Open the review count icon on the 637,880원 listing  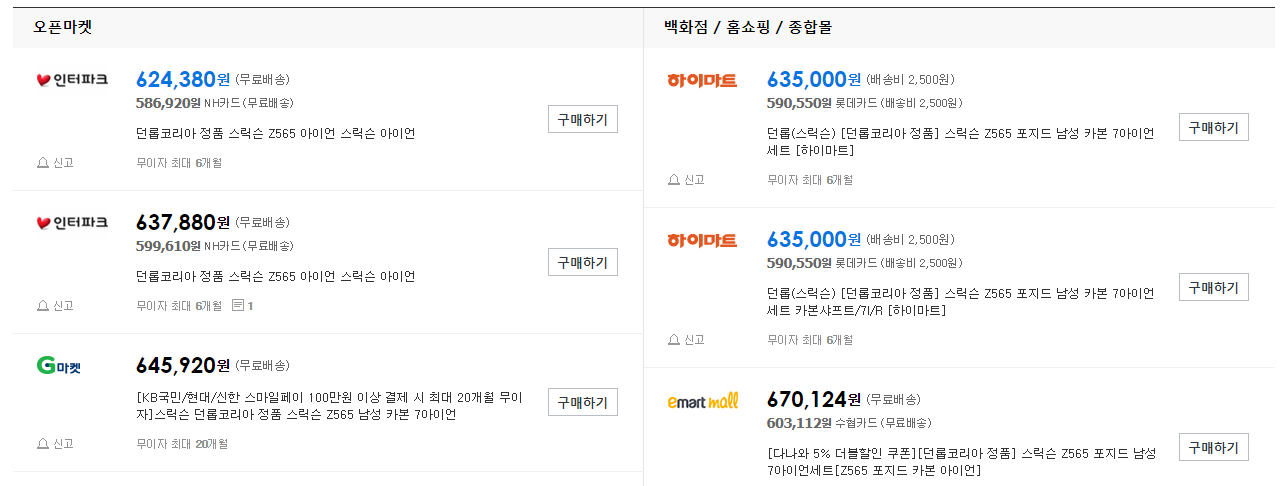(237, 305)
